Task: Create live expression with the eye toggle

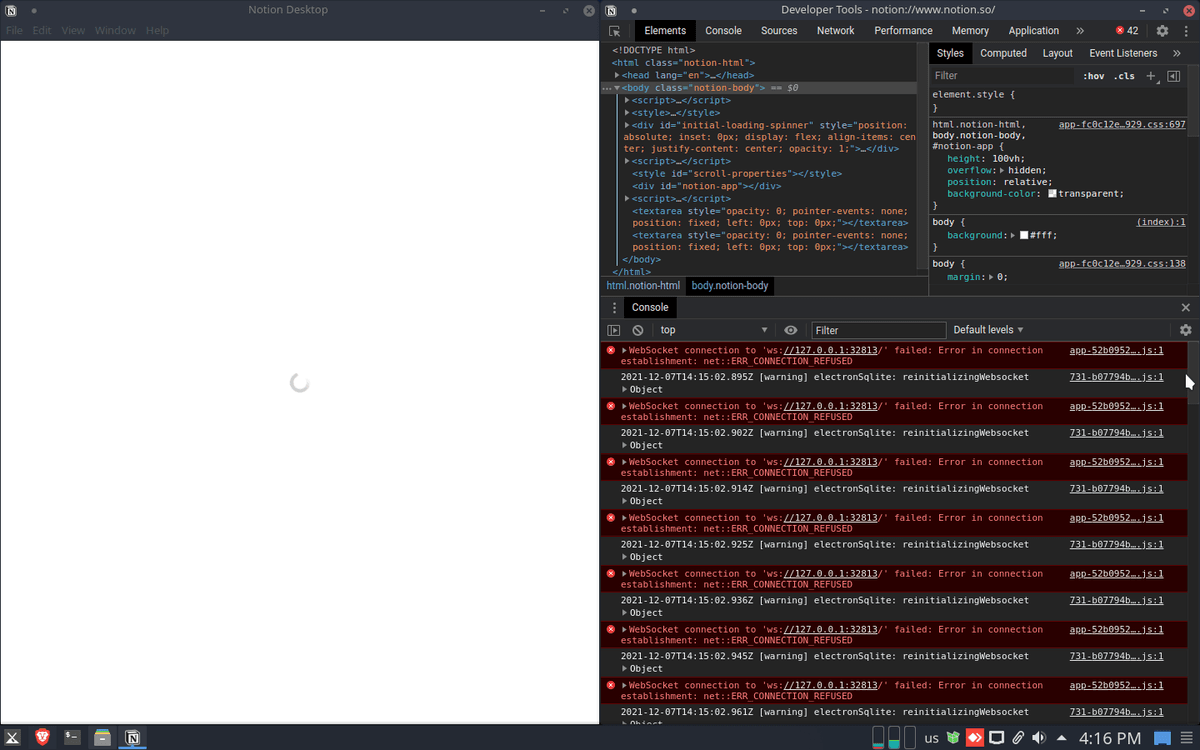Action: pyautogui.click(x=790, y=329)
